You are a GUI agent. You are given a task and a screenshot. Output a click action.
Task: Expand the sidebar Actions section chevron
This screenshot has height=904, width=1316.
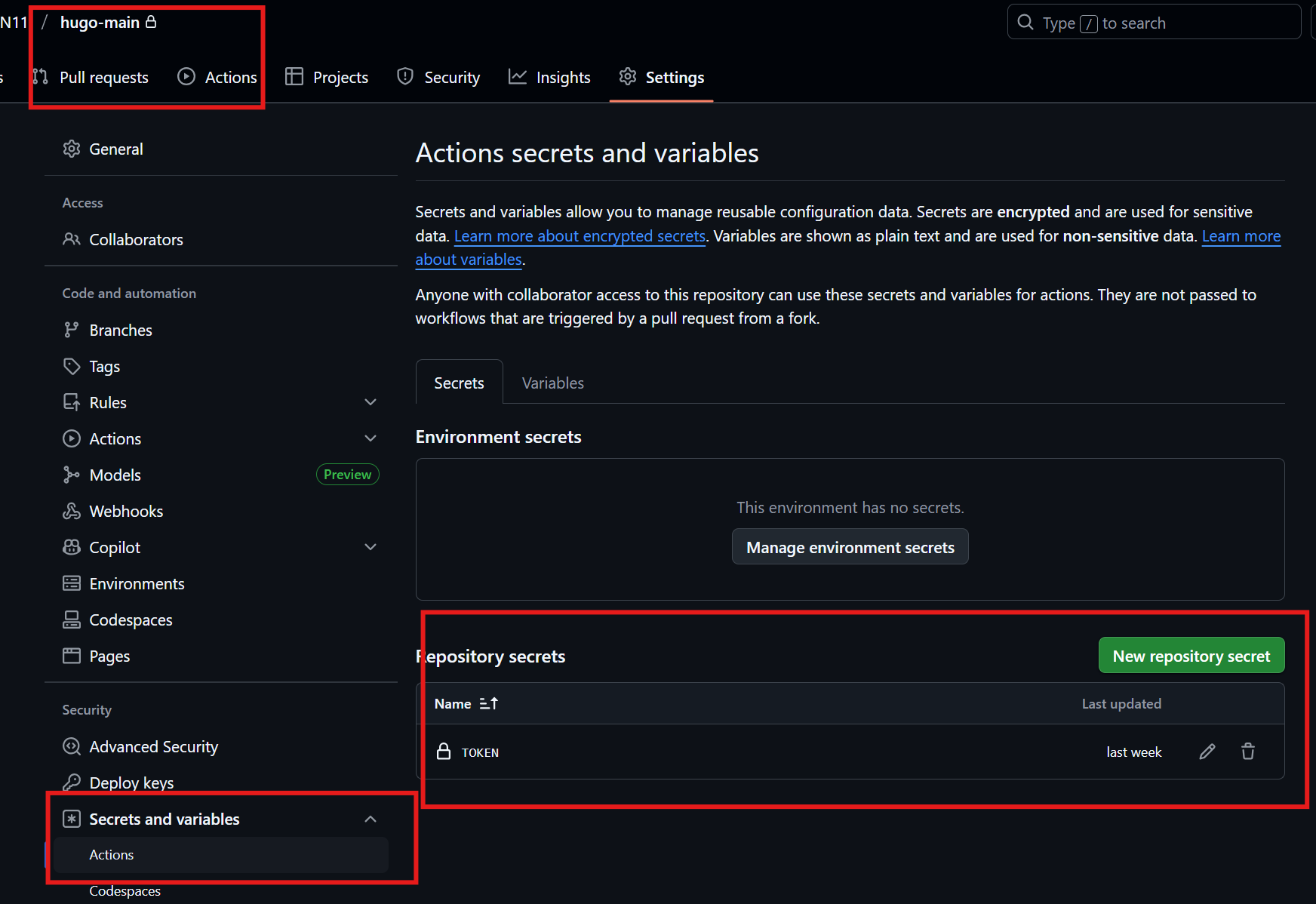point(371,439)
